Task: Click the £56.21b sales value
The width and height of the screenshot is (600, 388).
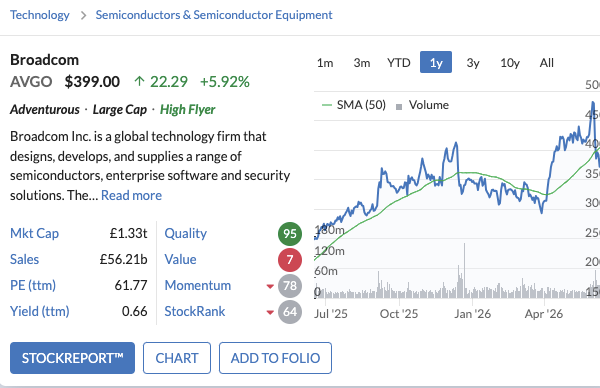Action: 123,259
